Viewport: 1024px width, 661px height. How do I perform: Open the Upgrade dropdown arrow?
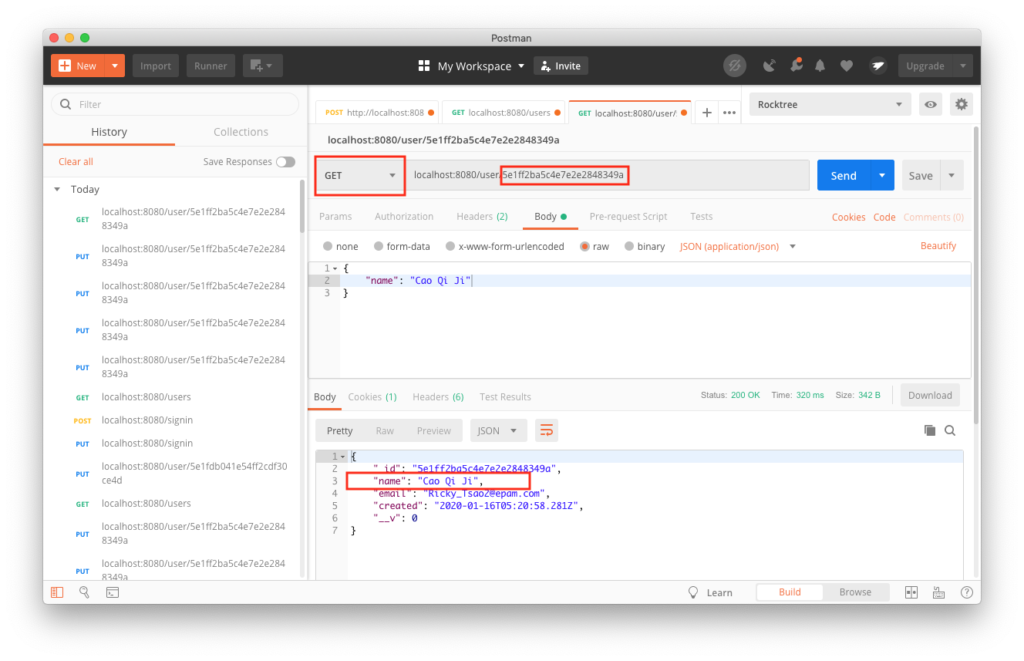[x=963, y=66]
